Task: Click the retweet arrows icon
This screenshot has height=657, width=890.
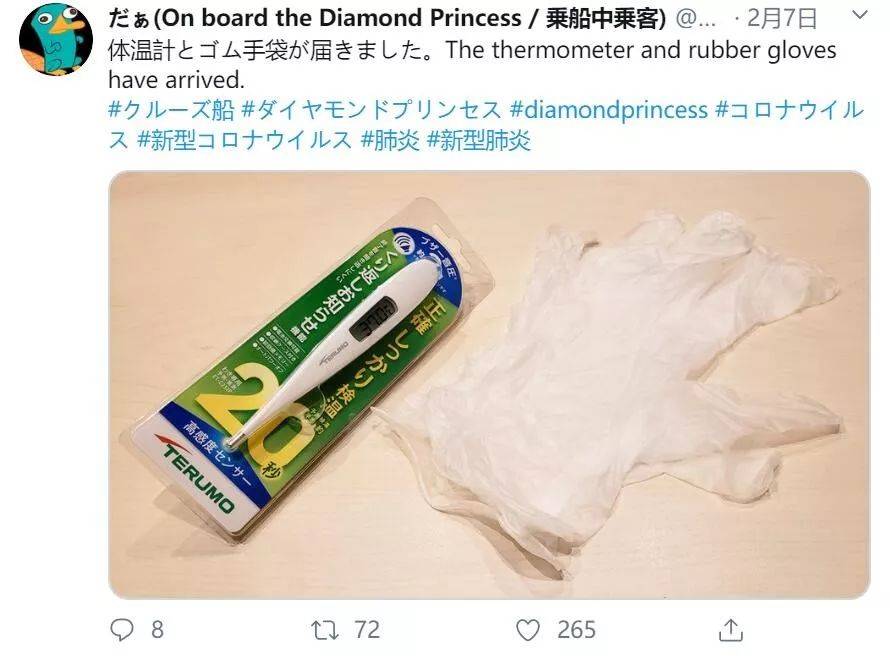Action: click(325, 630)
